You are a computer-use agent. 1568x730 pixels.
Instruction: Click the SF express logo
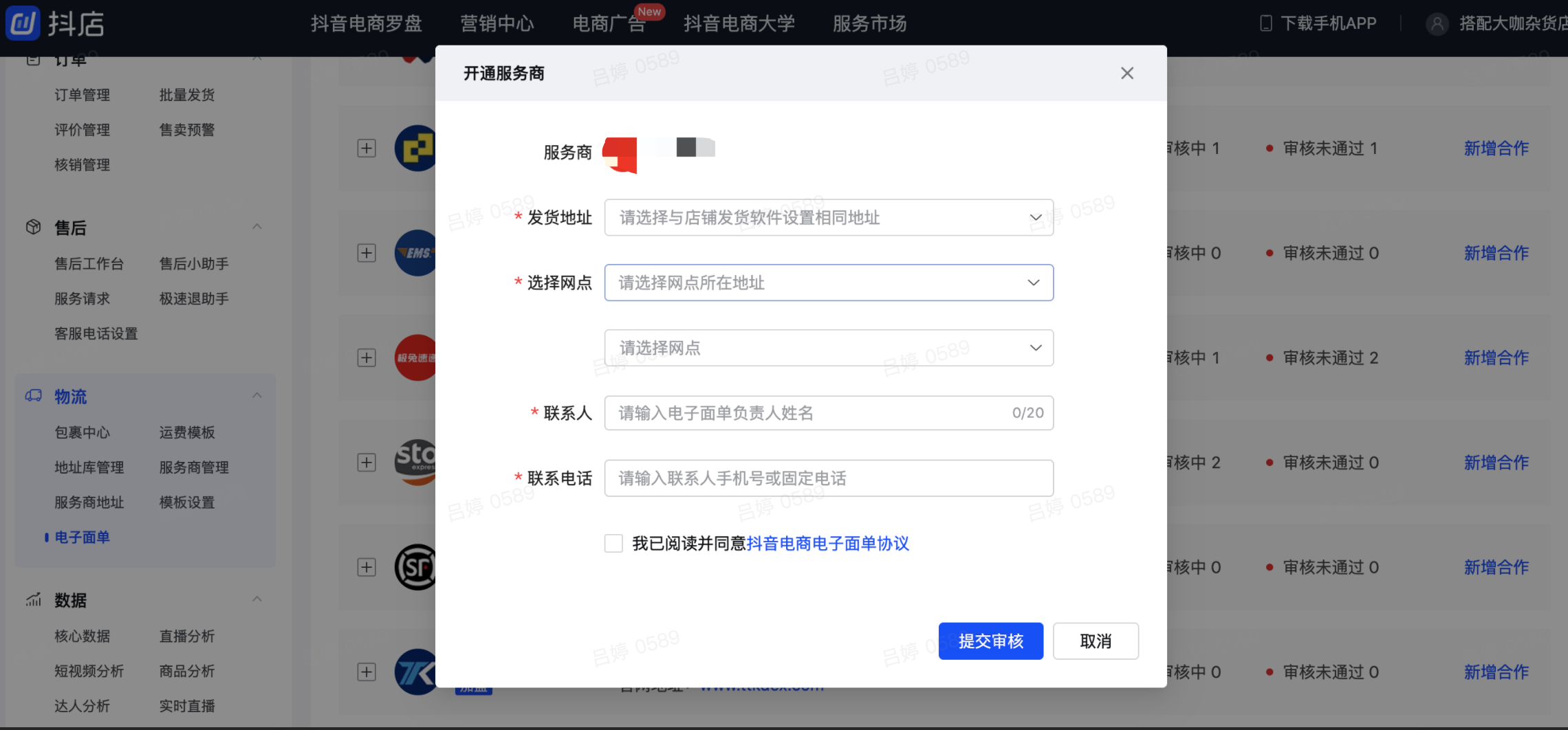point(415,567)
